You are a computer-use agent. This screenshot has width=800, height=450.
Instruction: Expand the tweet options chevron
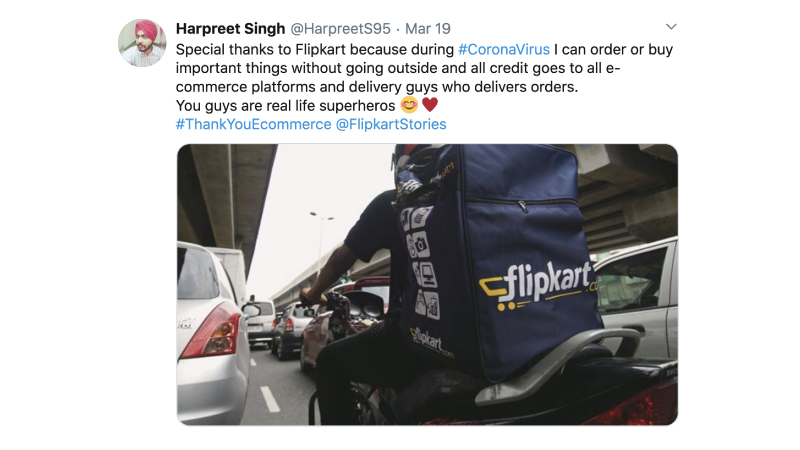pos(671,27)
